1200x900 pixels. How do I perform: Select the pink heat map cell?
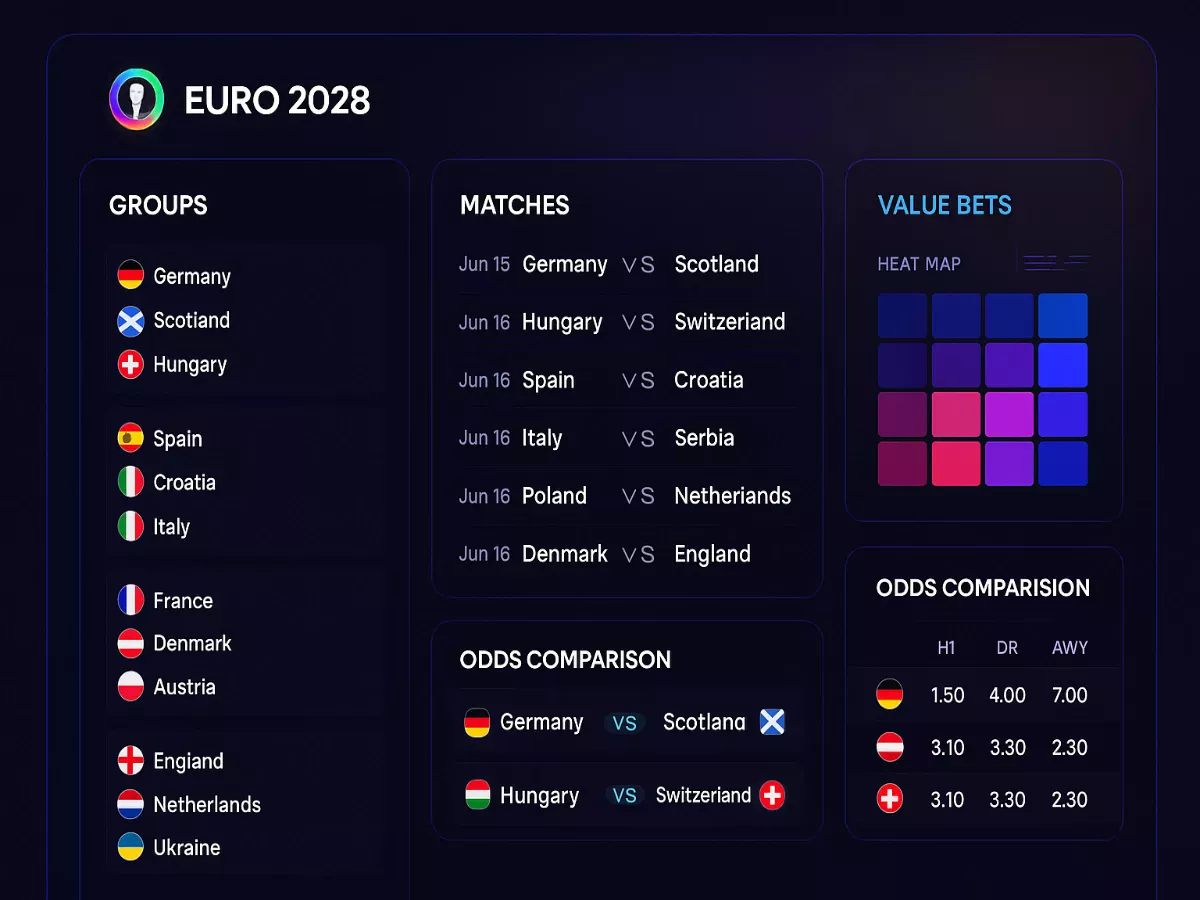[956, 413]
